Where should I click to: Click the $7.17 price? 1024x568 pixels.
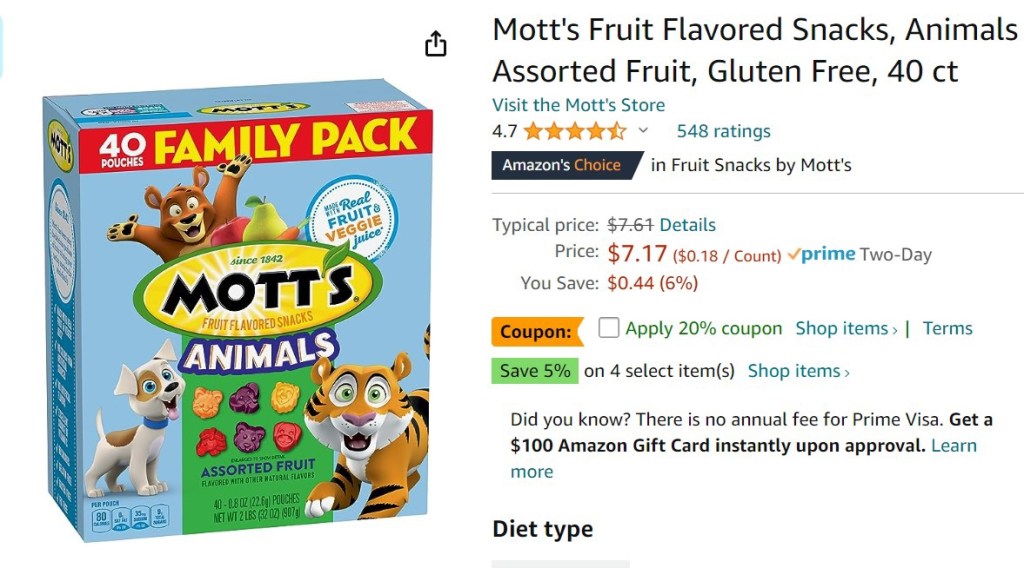pyautogui.click(x=636, y=254)
